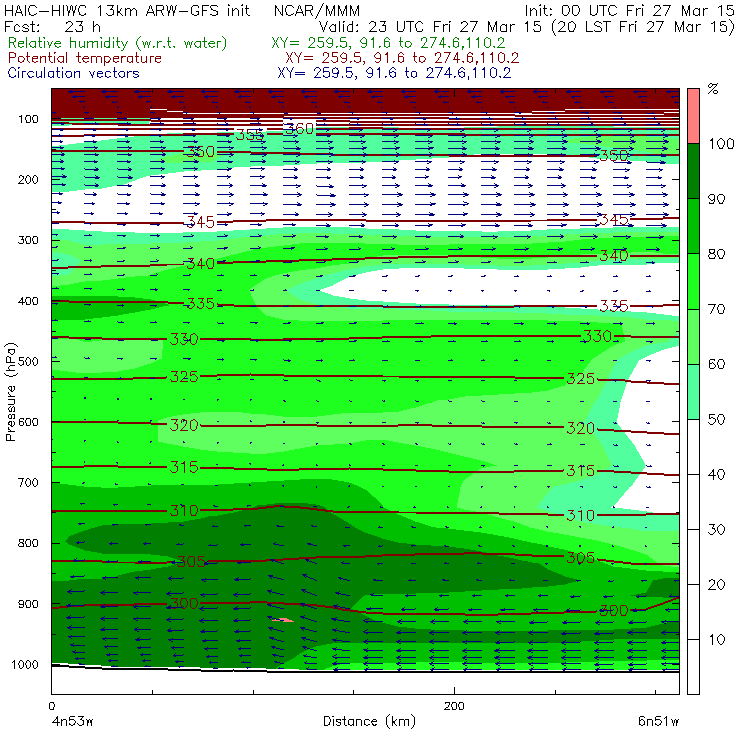Click the "6n51w" end location label
Viewport: 740px width, 740px height.
(658, 721)
